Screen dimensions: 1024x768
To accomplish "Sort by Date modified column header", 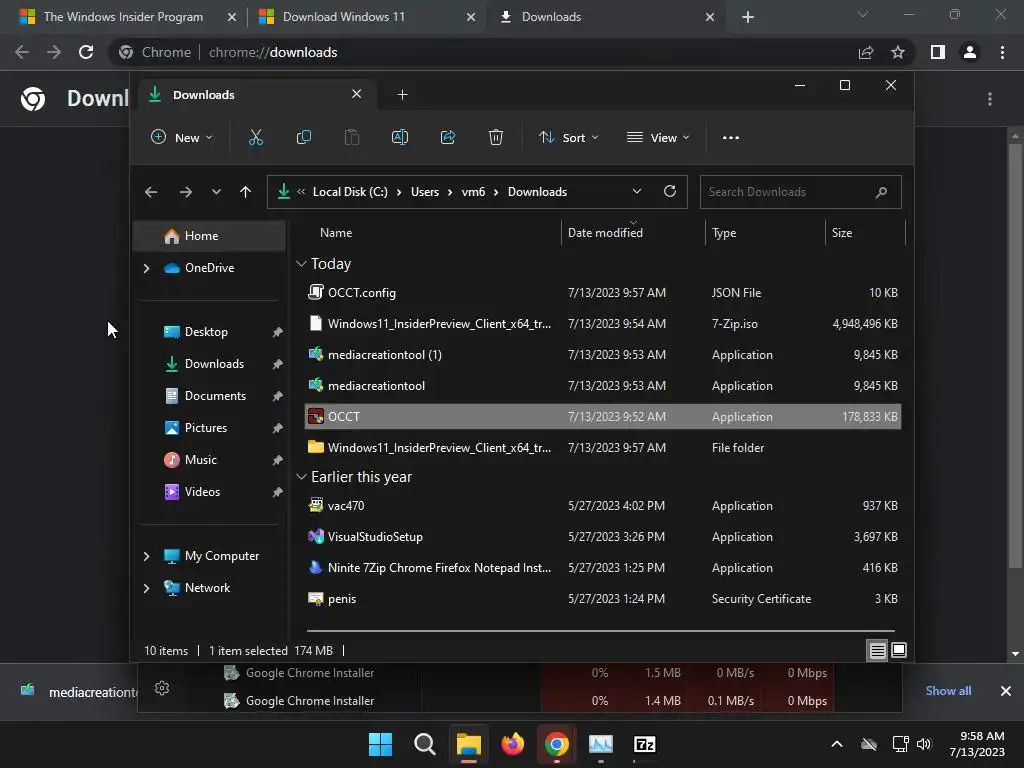I will point(633,232).
